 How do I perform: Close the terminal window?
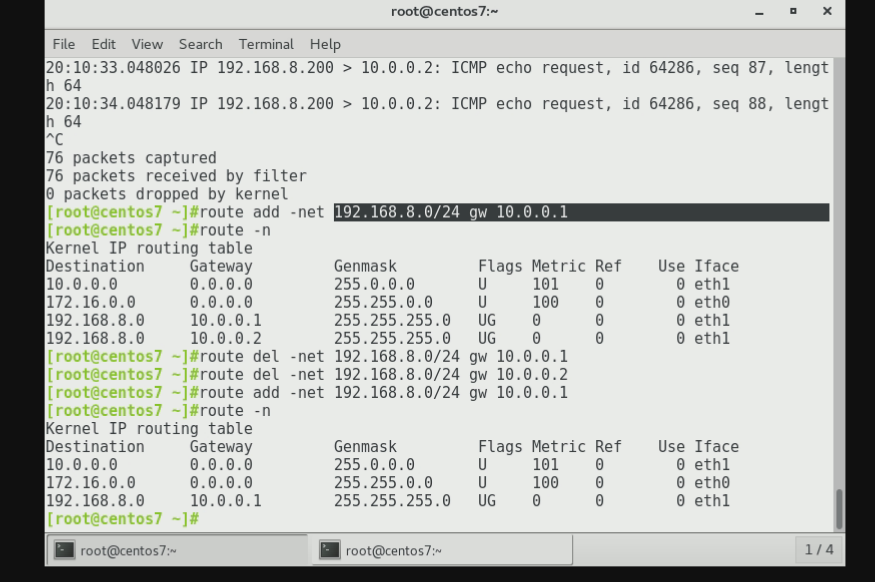(828, 11)
